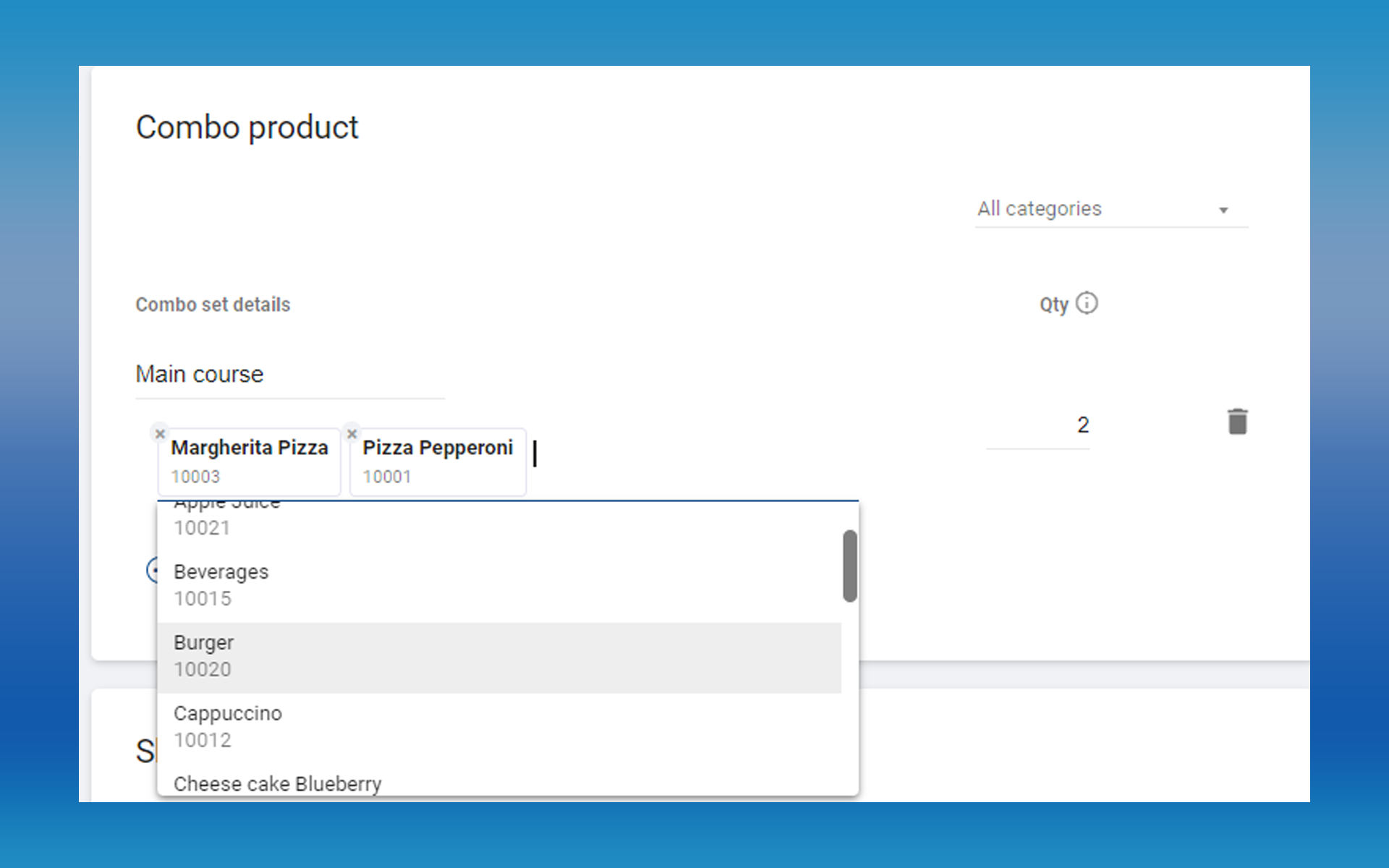Select the Apple Juice 10021 option

coord(499,521)
